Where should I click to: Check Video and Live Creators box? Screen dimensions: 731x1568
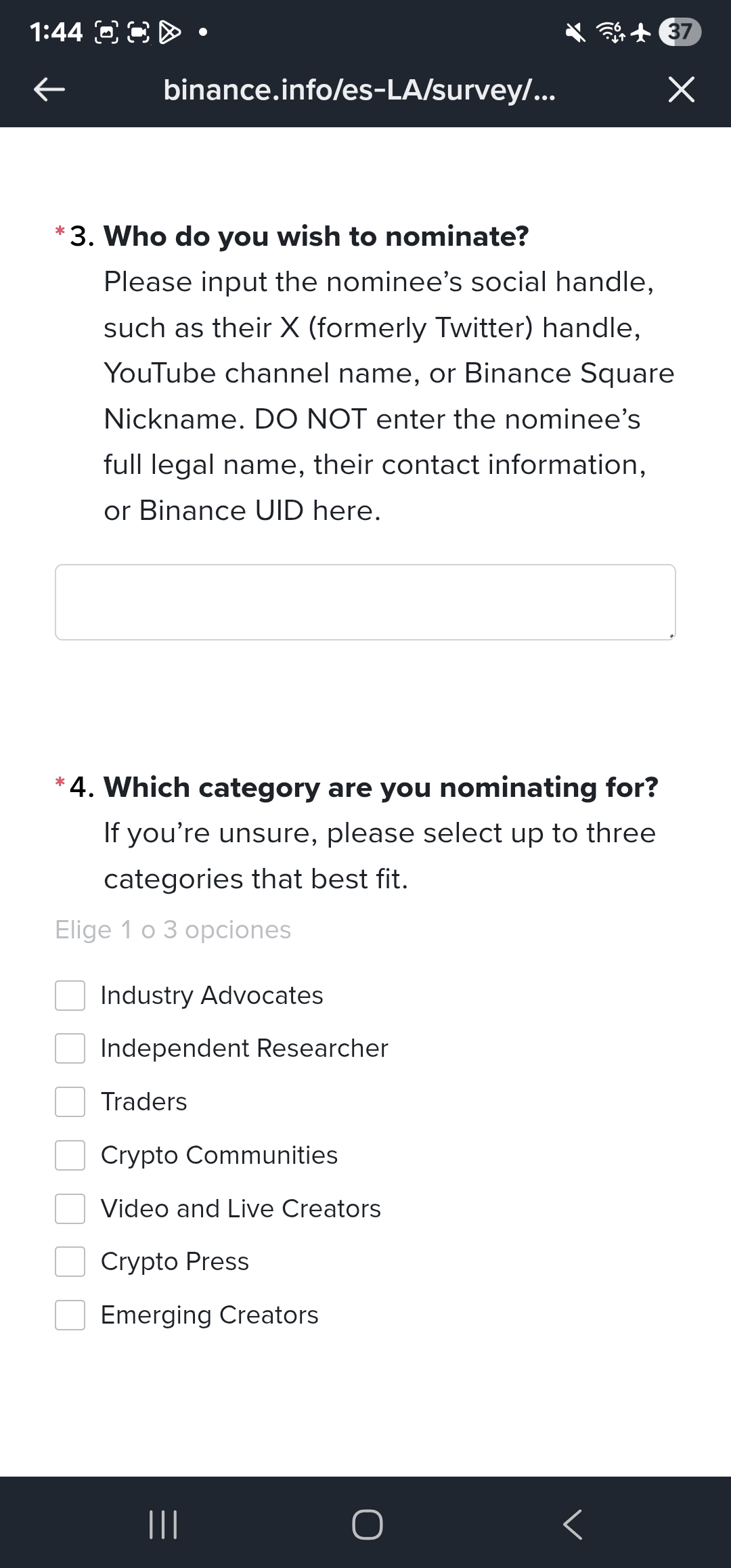70,1208
